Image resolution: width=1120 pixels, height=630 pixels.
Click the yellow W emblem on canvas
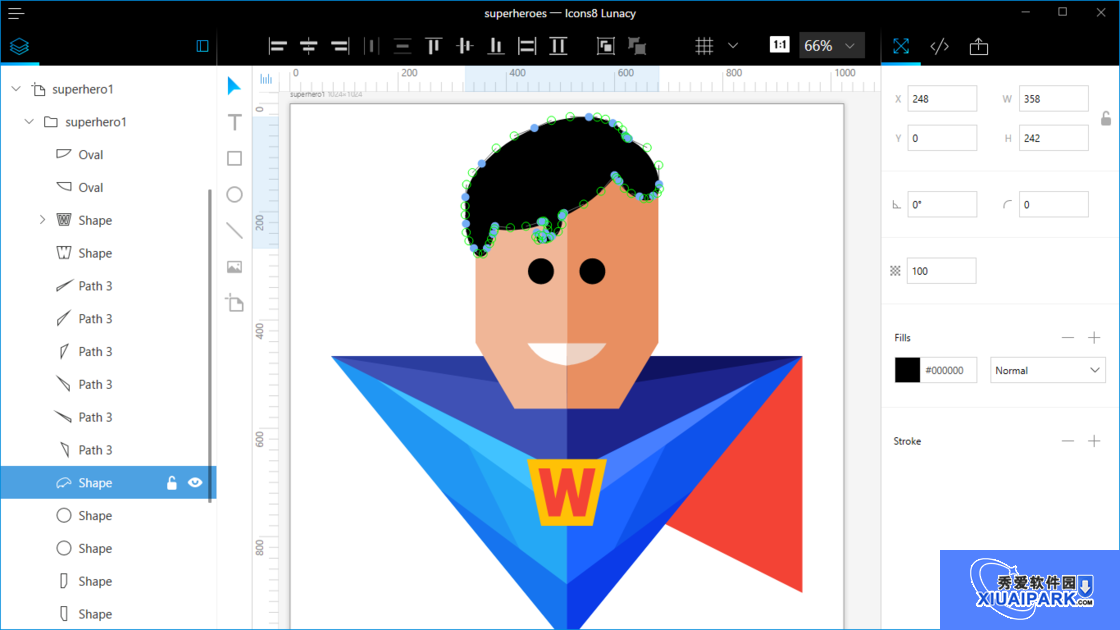[x=566, y=492]
